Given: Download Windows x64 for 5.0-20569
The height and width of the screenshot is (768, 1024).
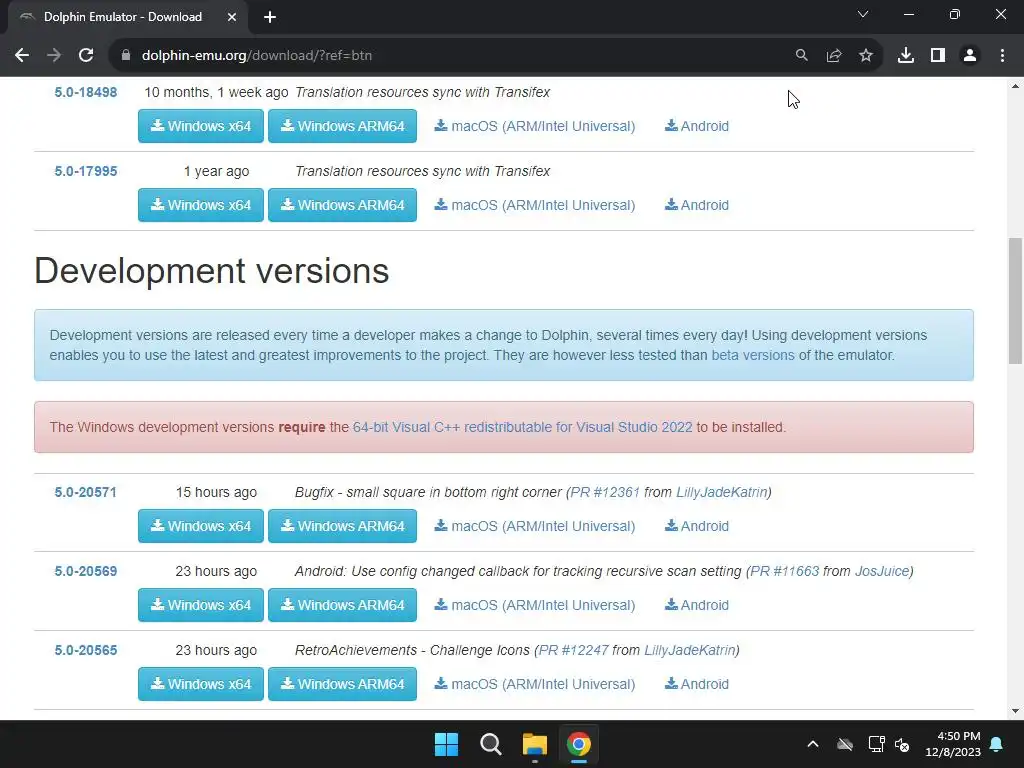Looking at the screenshot, I should [x=201, y=605].
